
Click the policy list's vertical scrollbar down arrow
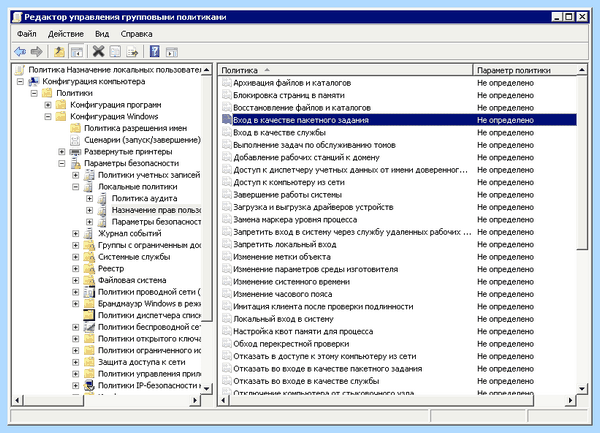[x=582, y=389]
